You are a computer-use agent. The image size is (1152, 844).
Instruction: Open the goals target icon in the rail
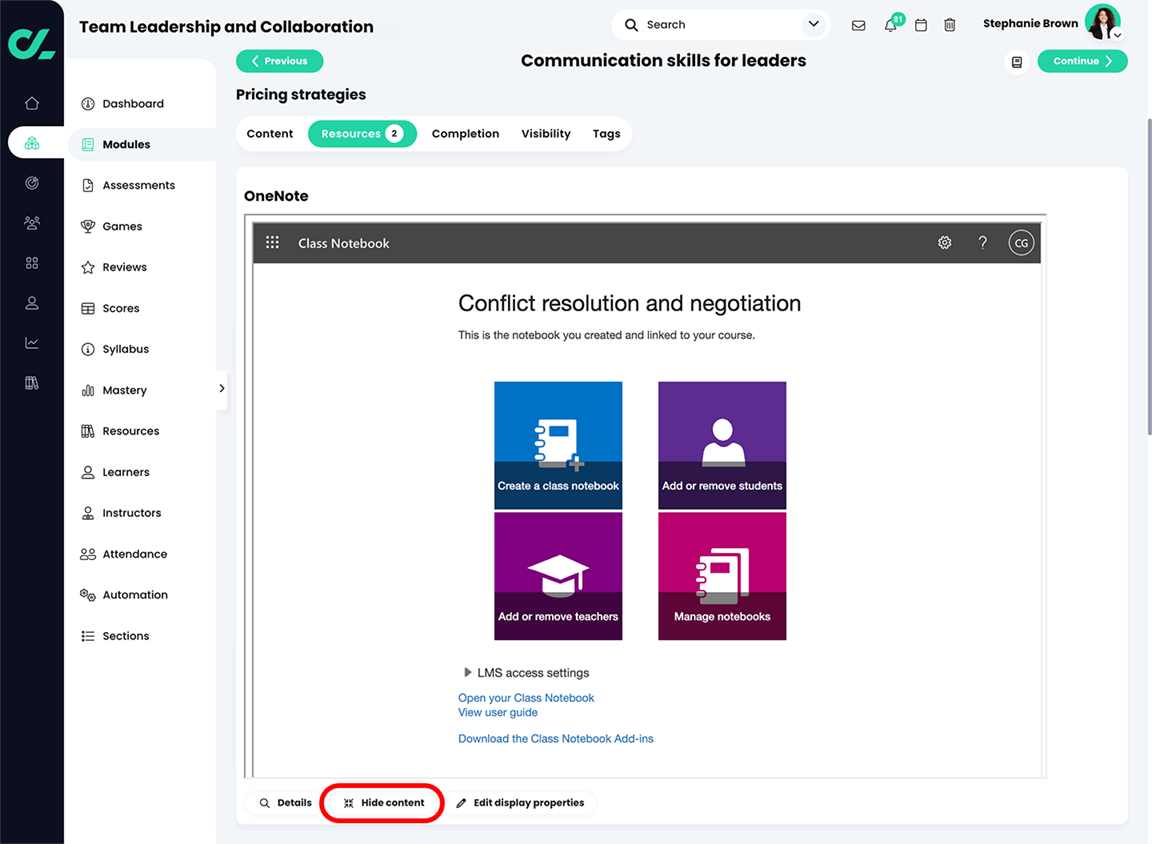[x=32, y=183]
